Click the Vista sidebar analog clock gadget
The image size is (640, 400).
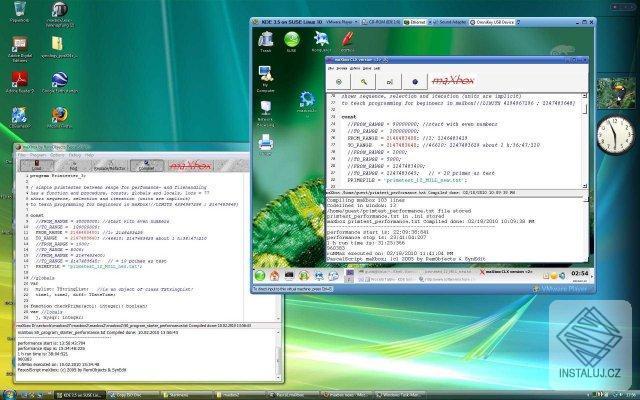(616, 136)
